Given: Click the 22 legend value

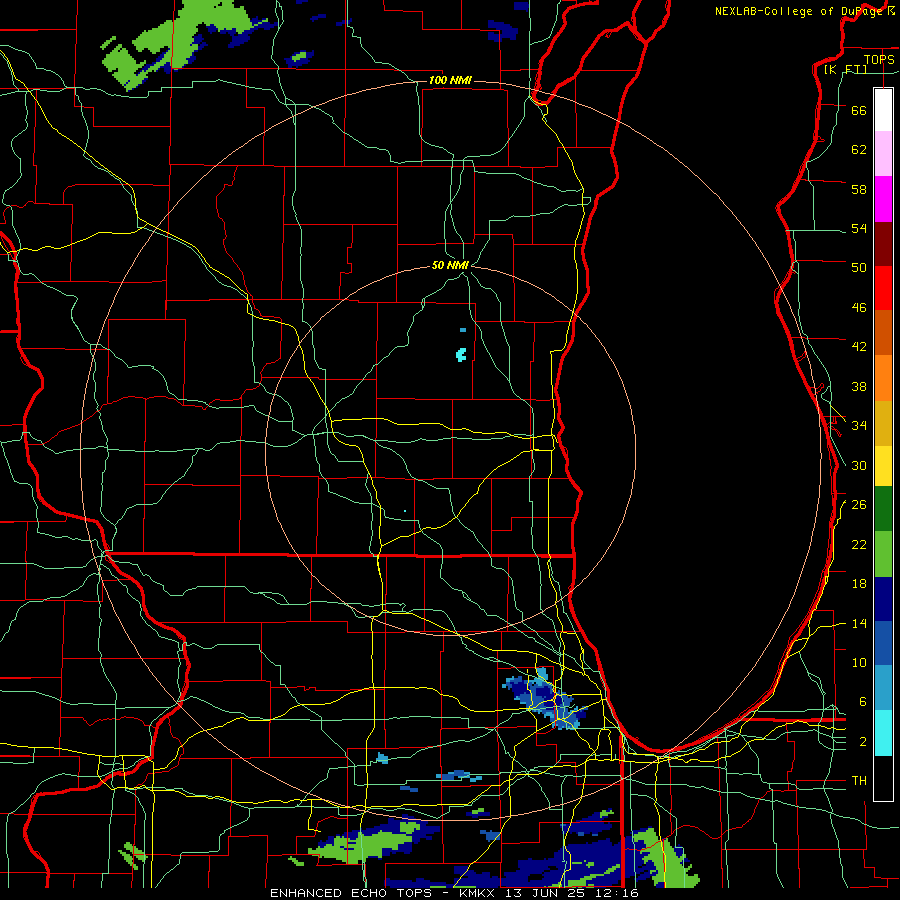Looking at the screenshot, I should pos(859,545).
